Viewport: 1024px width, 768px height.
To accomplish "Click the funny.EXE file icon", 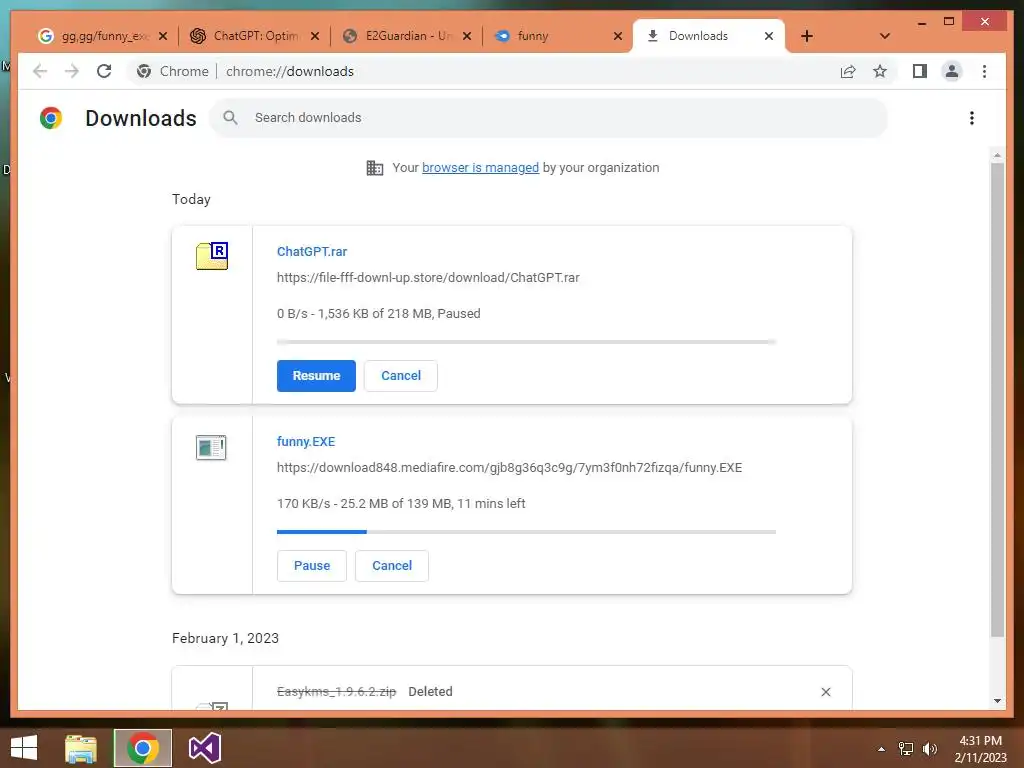I will (x=211, y=447).
